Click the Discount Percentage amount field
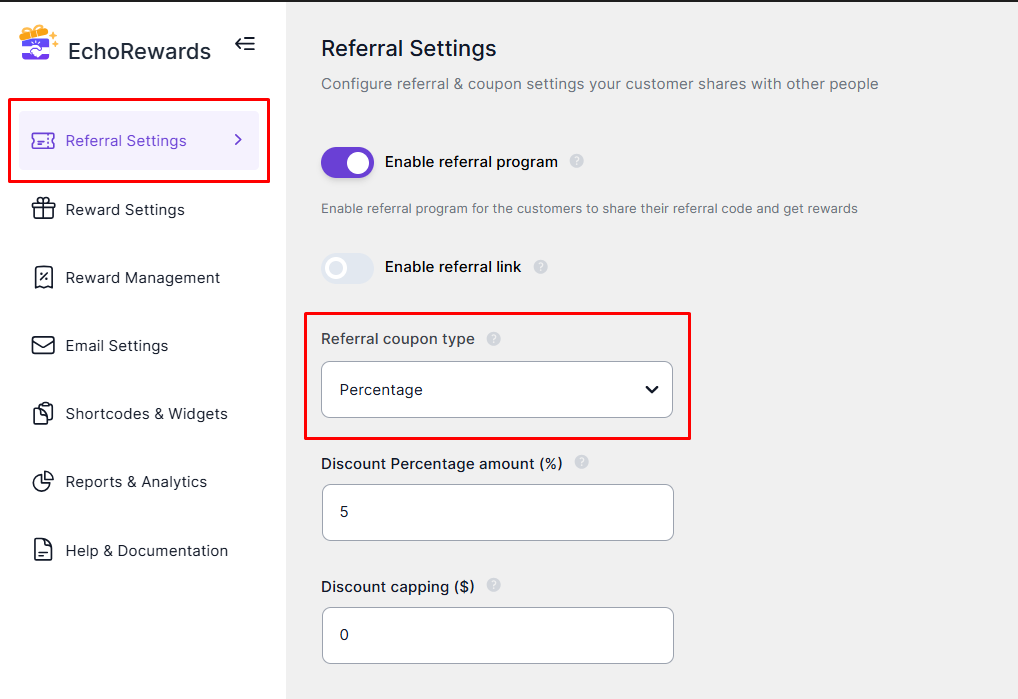 tap(497, 512)
